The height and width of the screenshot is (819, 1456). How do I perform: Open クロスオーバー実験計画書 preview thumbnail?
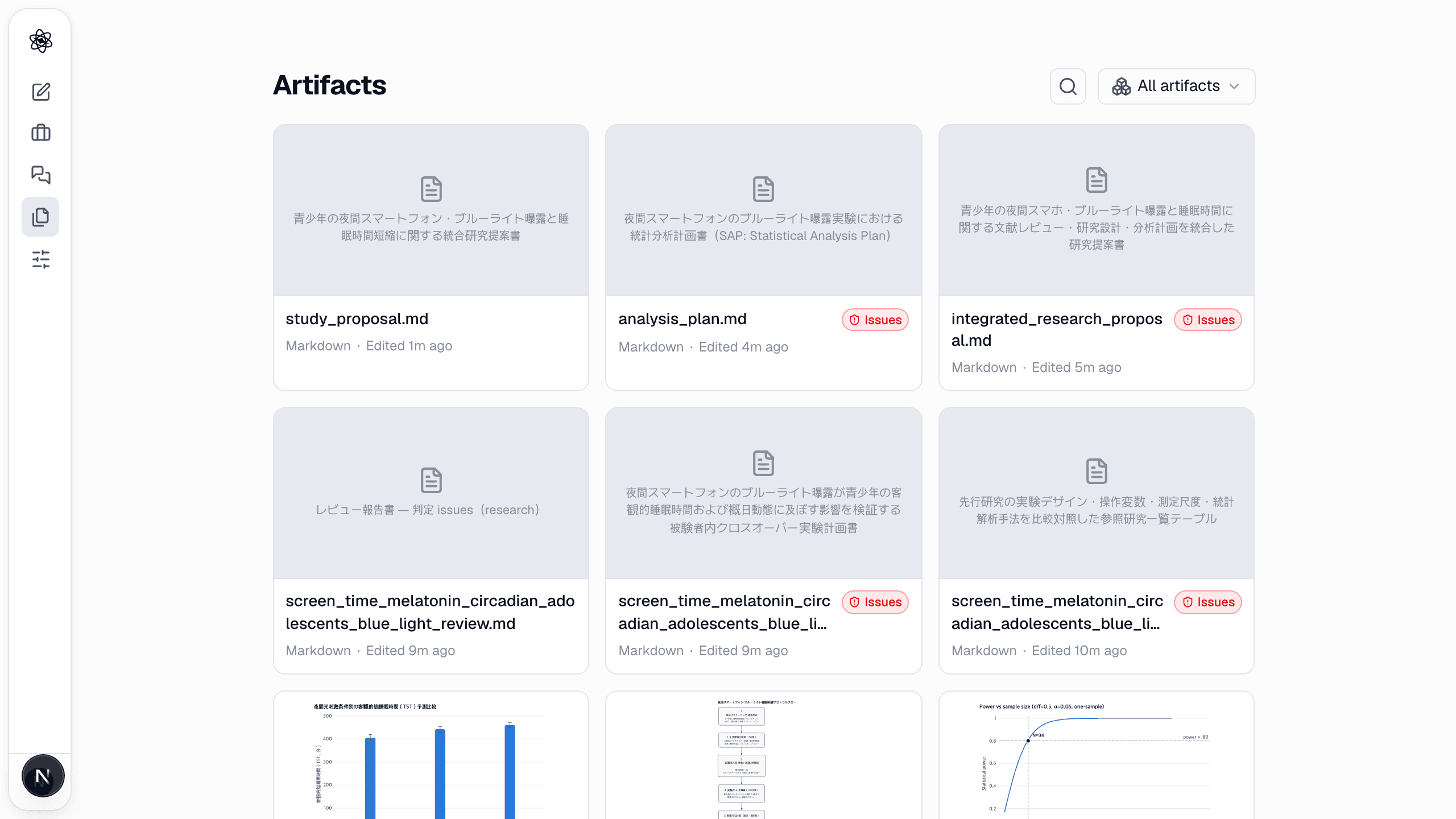click(x=763, y=493)
